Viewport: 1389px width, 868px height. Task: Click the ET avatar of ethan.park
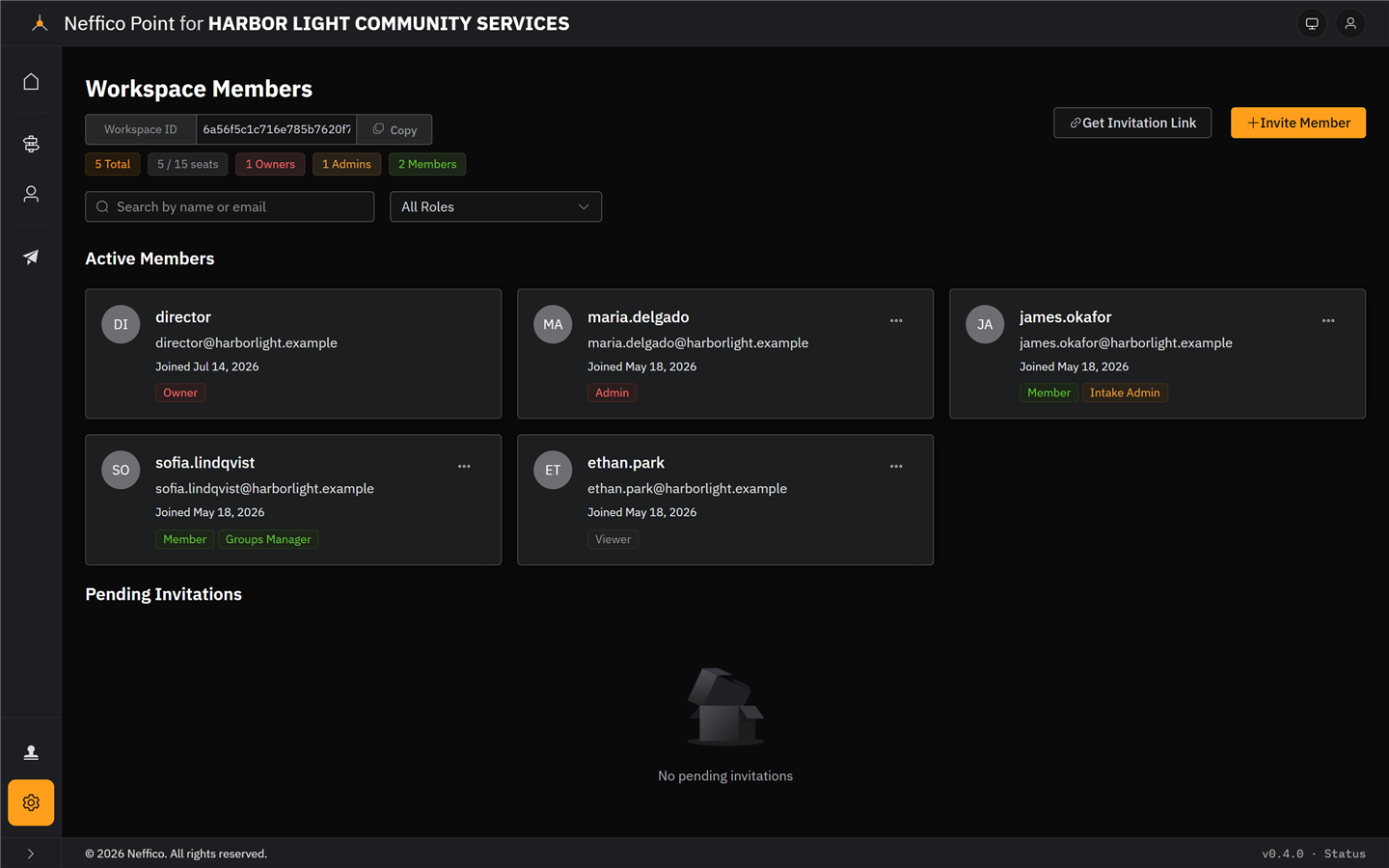pos(553,470)
